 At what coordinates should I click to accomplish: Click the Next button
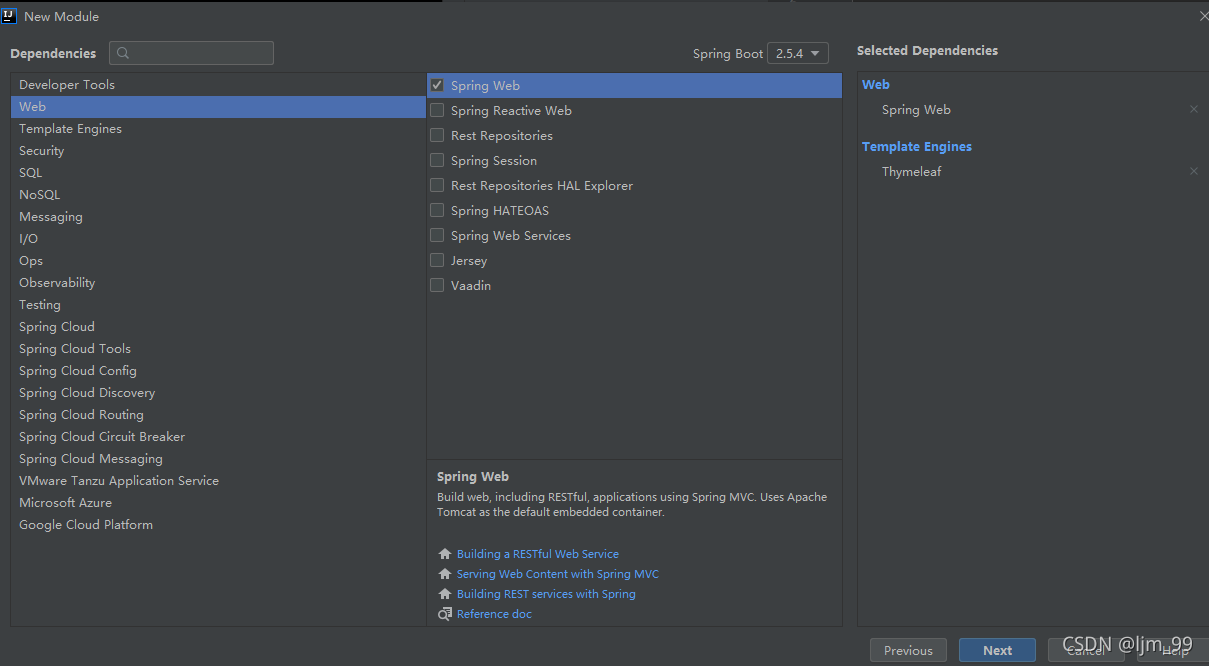(997, 650)
